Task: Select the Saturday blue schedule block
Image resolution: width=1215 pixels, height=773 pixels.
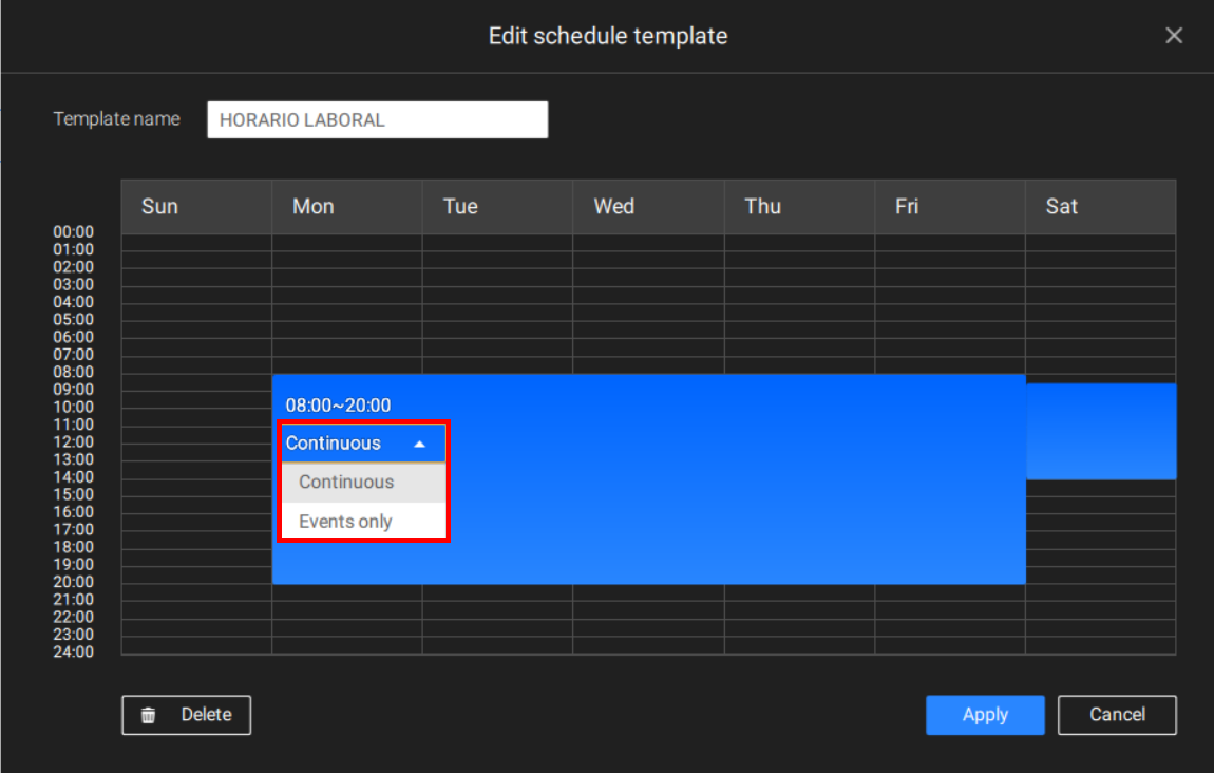Action: coord(1101,431)
